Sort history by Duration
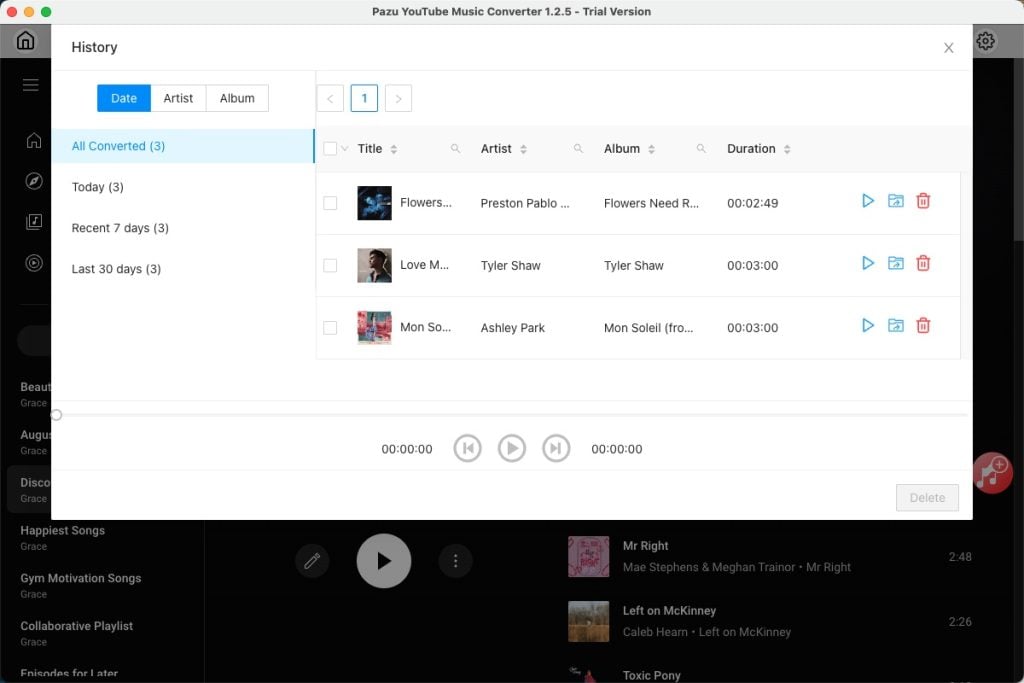Viewport: 1024px width, 683px height. click(788, 148)
